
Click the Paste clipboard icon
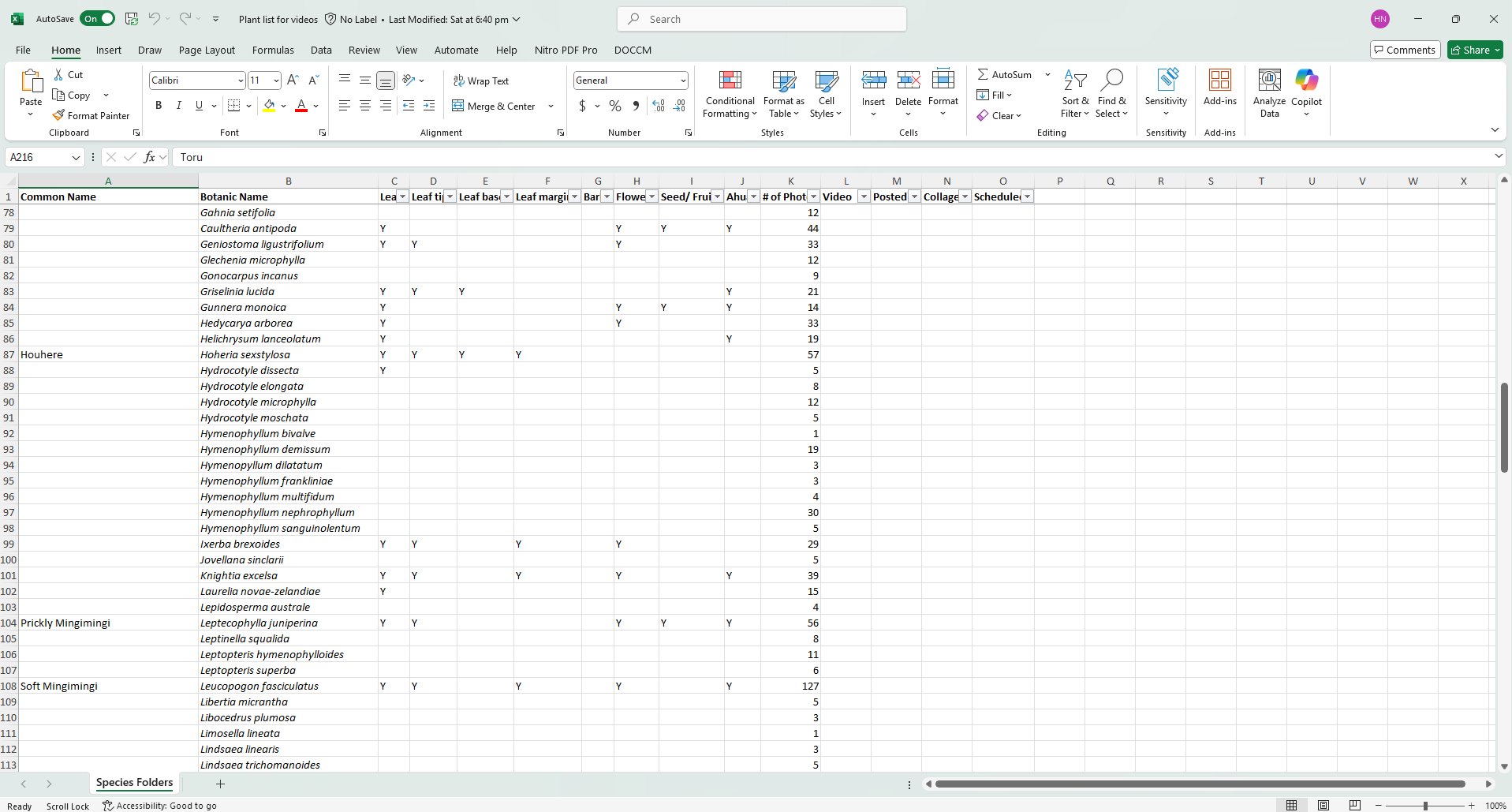[x=31, y=81]
